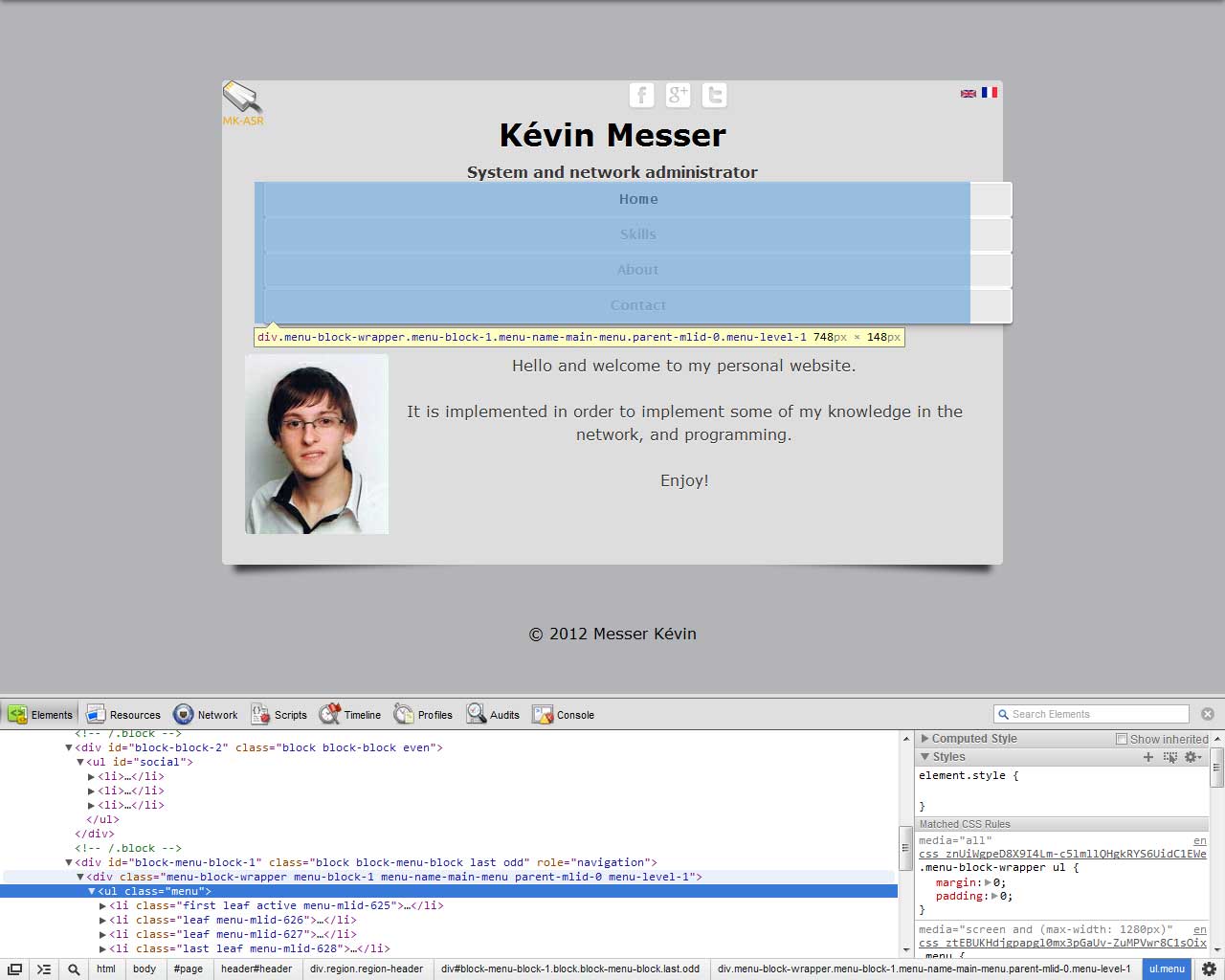Open DevTools settings gear at bottom right
1225x980 pixels.
tap(1209, 969)
